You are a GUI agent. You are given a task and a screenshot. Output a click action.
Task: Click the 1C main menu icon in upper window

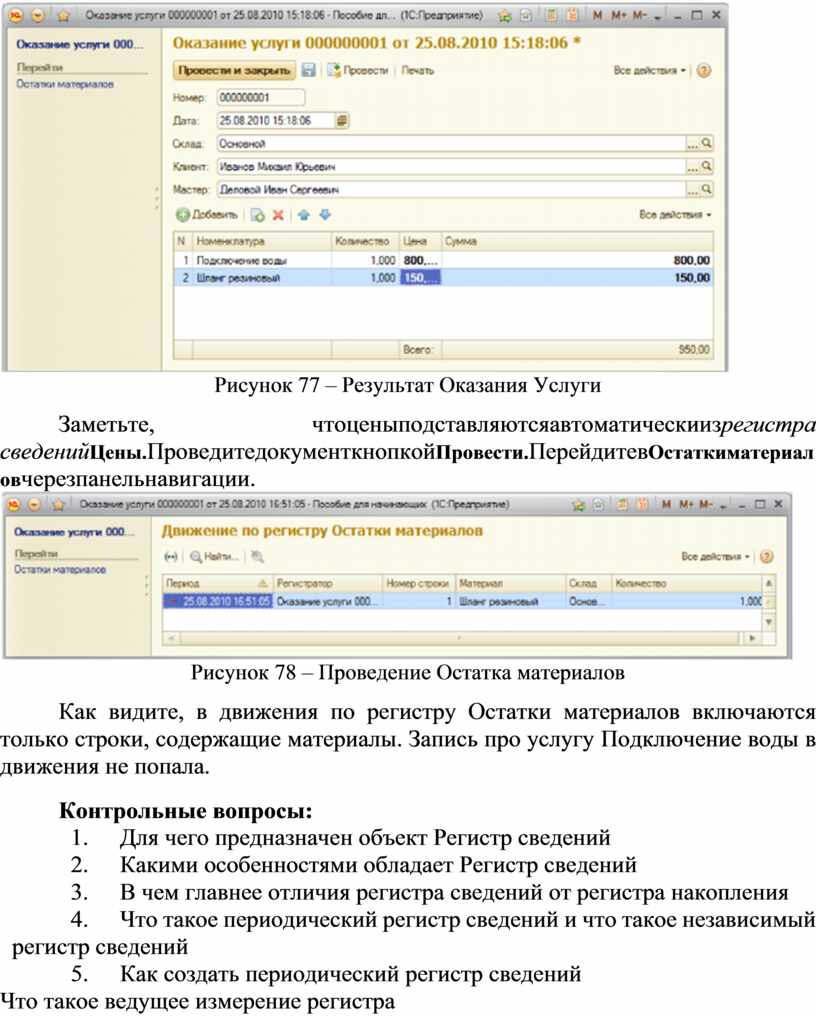pyautogui.click(x=16, y=15)
